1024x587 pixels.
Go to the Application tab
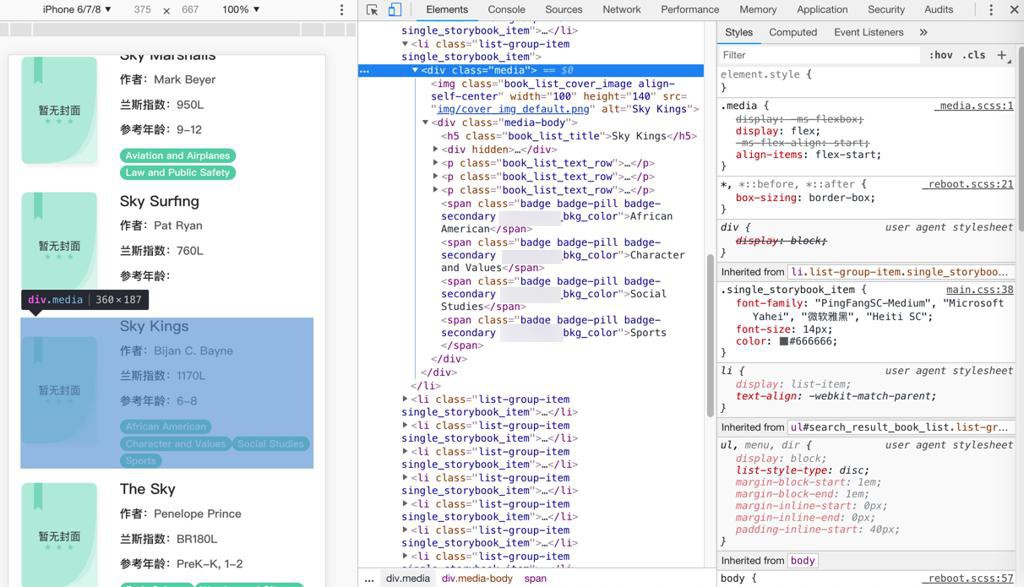click(822, 10)
